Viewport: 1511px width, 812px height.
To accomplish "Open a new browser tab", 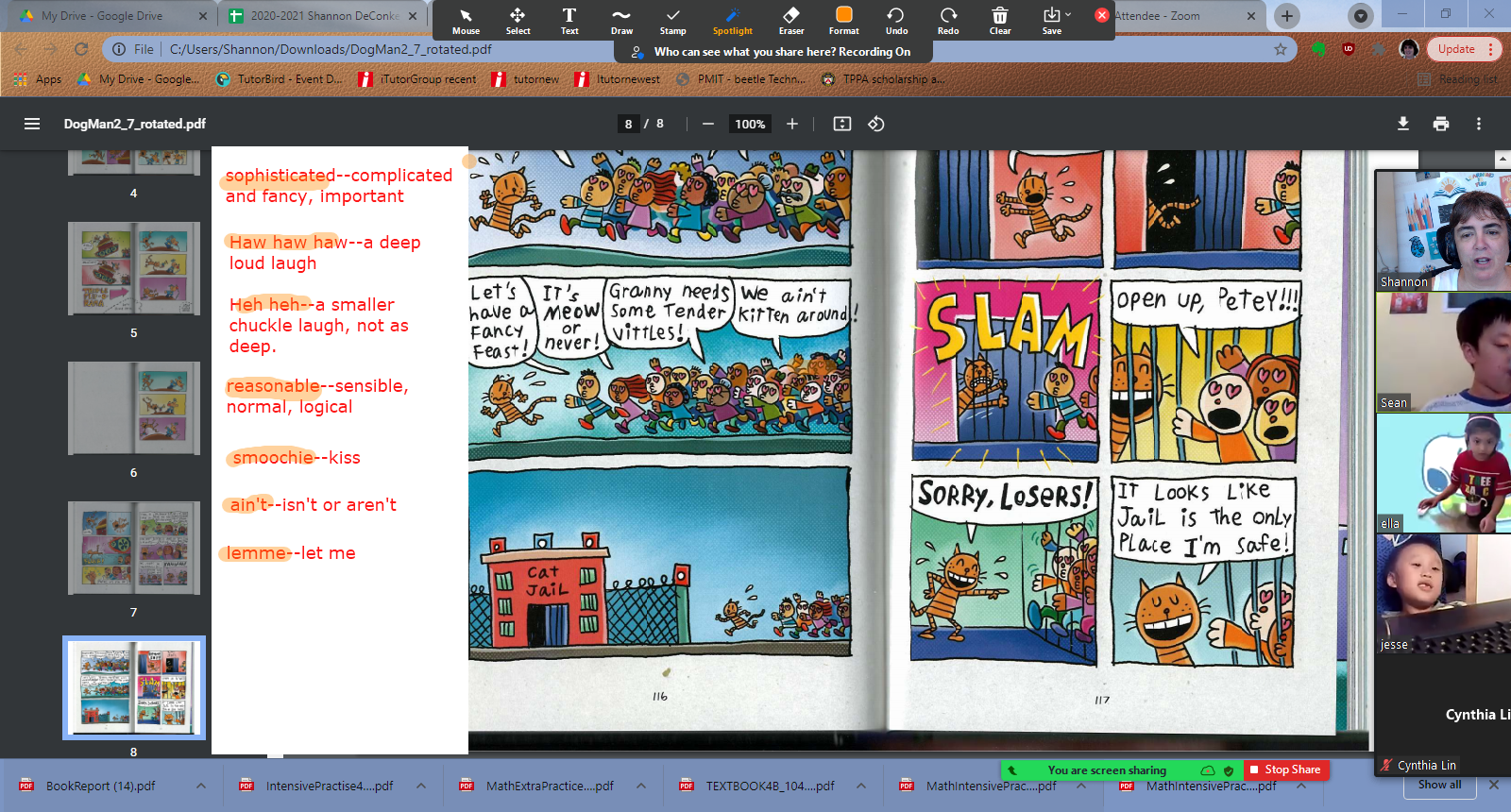I will click(x=1287, y=16).
